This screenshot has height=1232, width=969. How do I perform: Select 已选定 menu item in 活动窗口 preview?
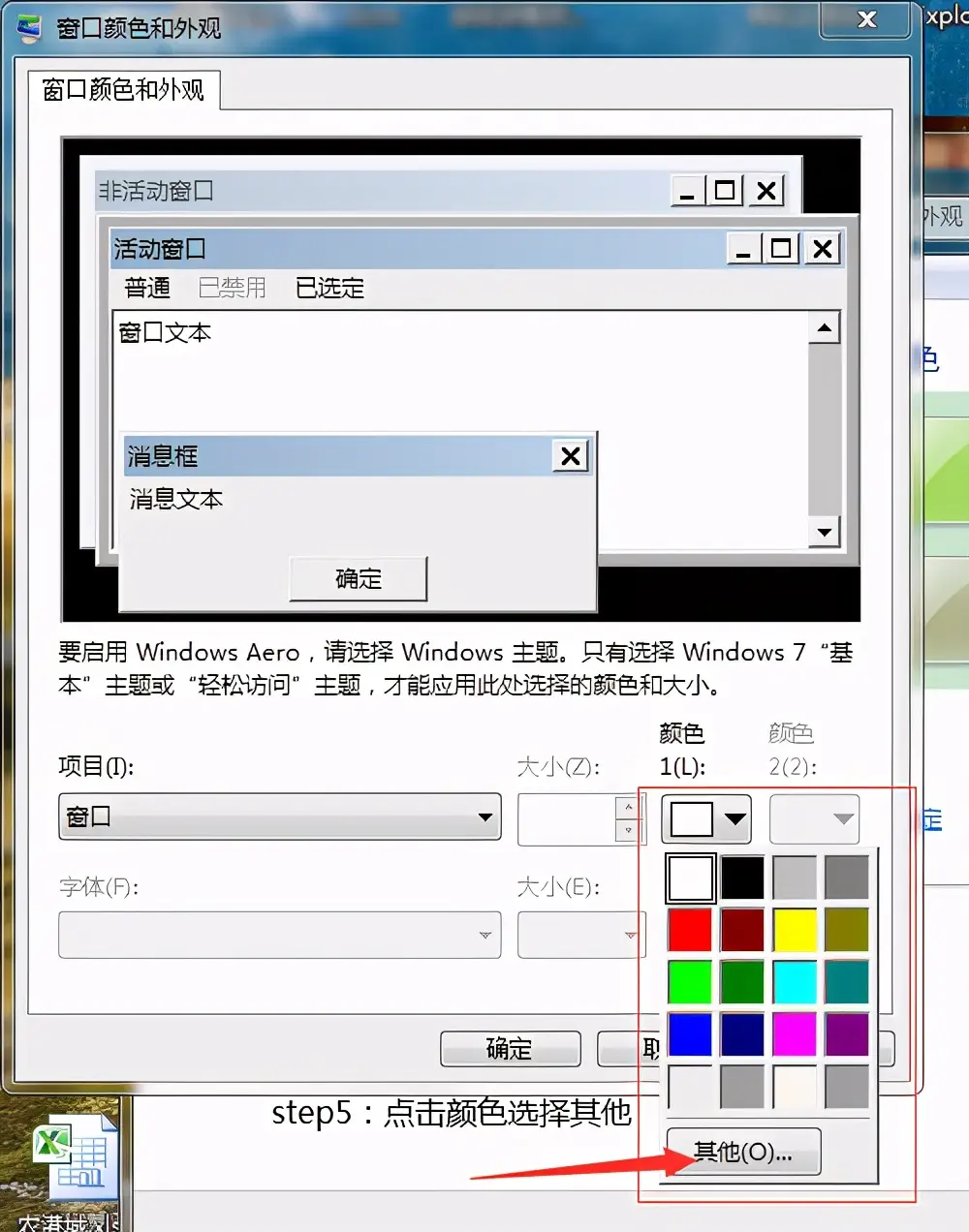pyautogui.click(x=328, y=288)
